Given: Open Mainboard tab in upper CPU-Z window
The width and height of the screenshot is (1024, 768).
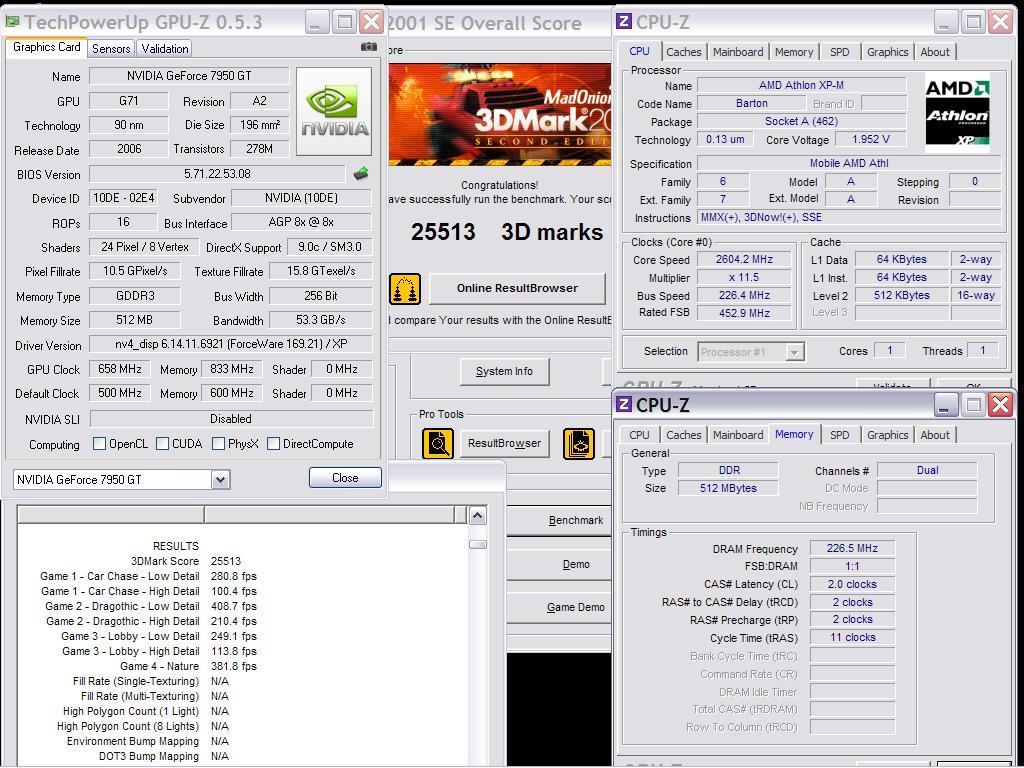Looking at the screenshot, I should click(x=738, y=52).
